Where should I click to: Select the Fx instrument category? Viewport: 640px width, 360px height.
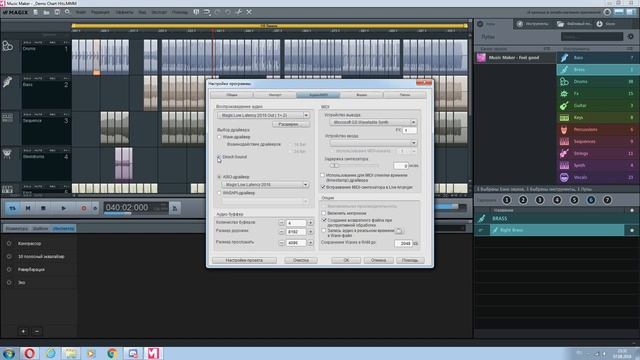tap(597, 93)
